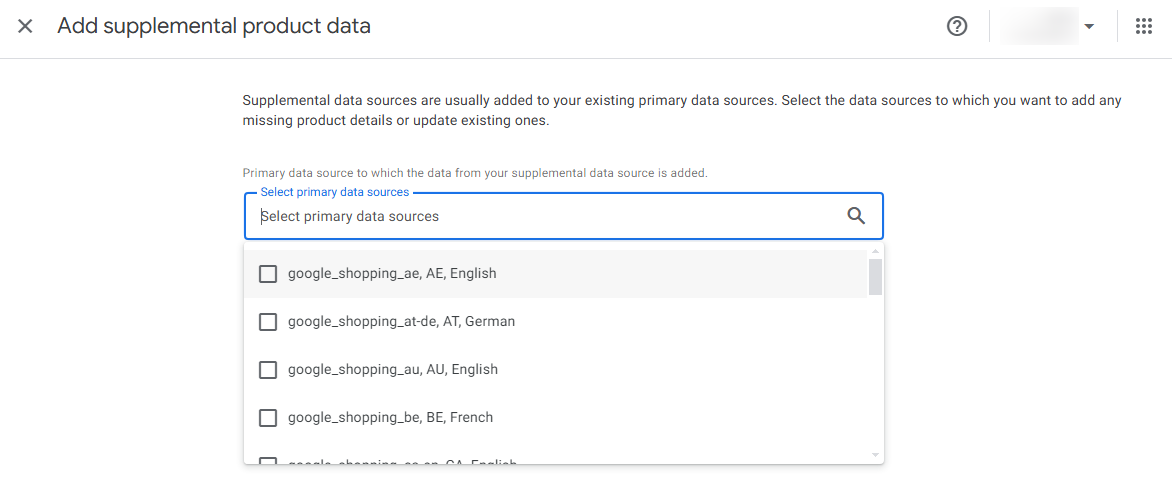
Task: Click the blurred account name
Action: click(1038, 26)
